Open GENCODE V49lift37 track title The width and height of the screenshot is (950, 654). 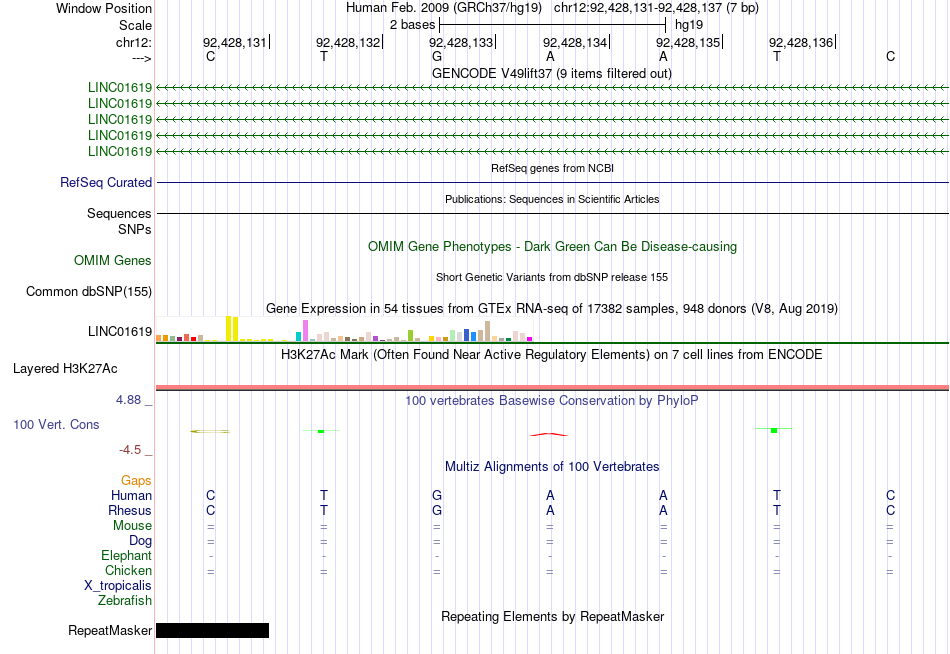point(552,73)
